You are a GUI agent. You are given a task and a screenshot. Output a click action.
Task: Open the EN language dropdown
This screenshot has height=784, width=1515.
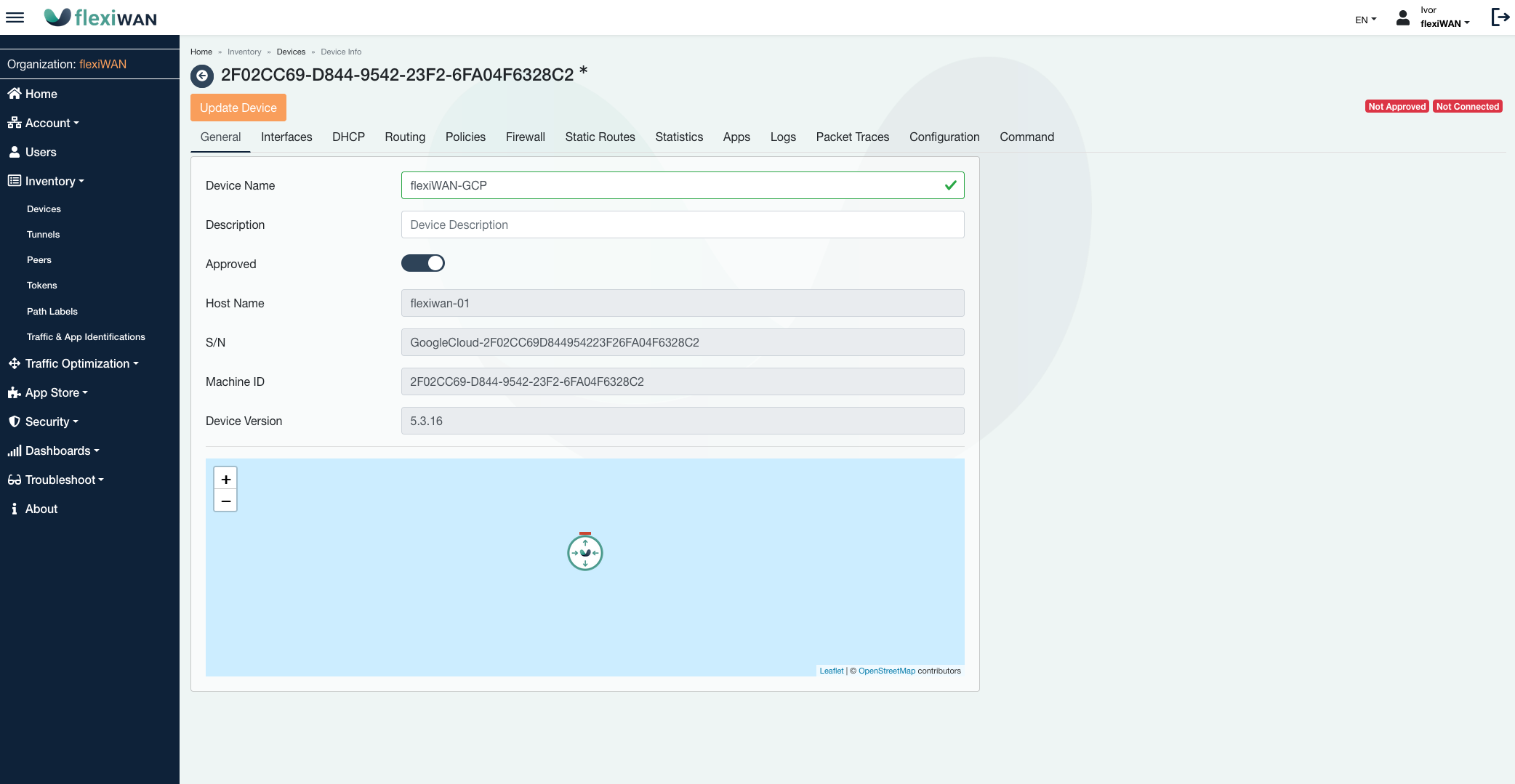(x=1365, y=20)
